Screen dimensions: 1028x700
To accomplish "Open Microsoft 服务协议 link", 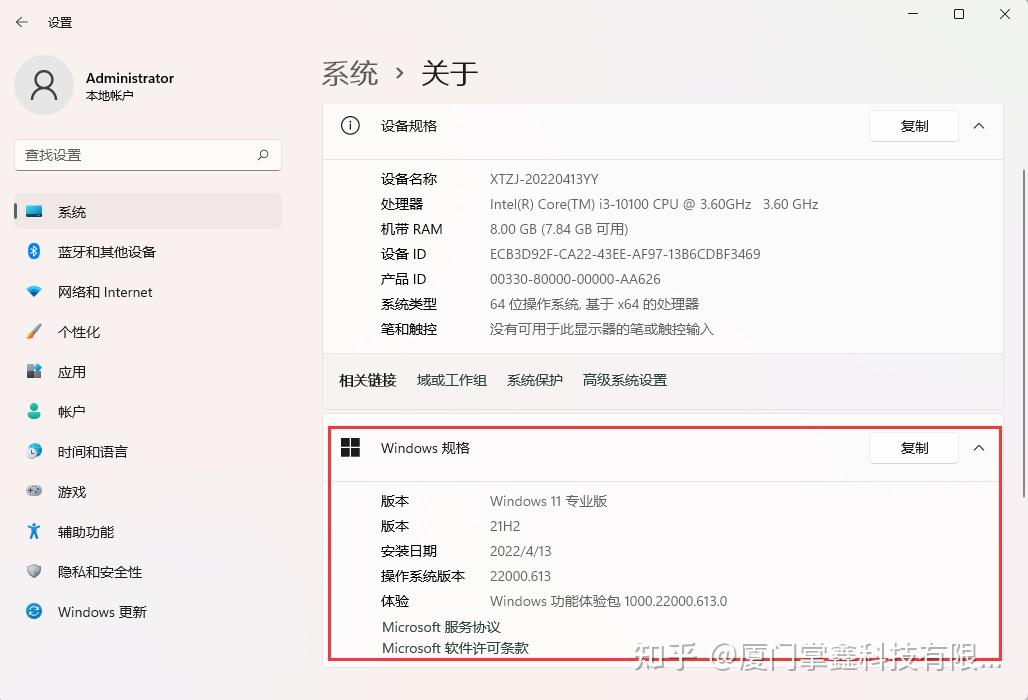I will click(441, 627).
